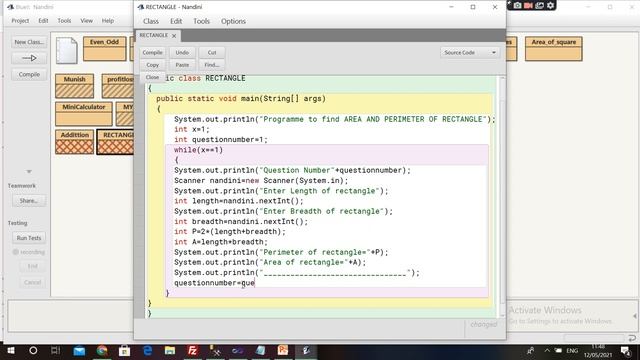Open the Options menu in editor

tap(233, 21)
